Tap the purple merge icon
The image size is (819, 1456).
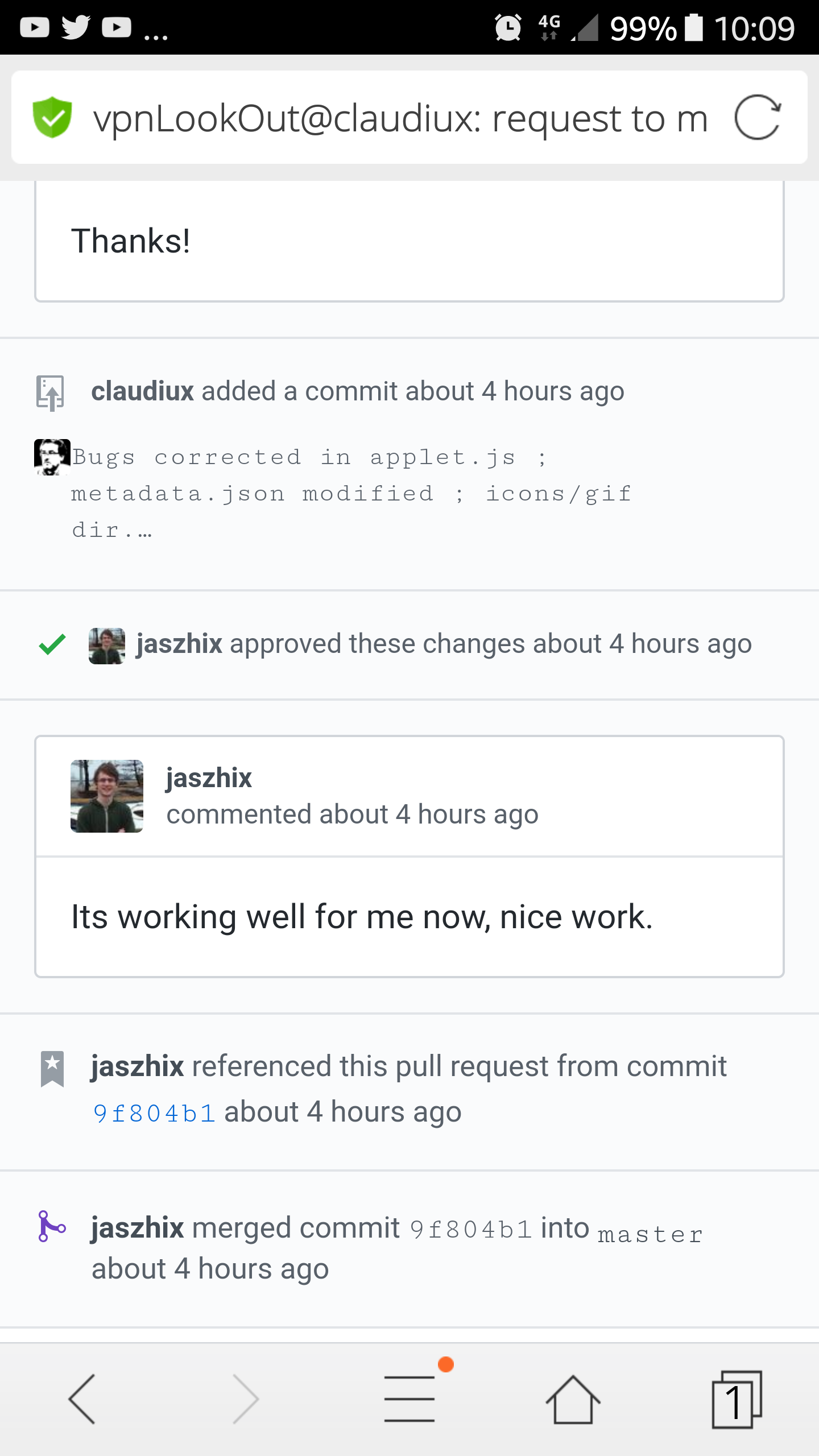click(52, 1227)
